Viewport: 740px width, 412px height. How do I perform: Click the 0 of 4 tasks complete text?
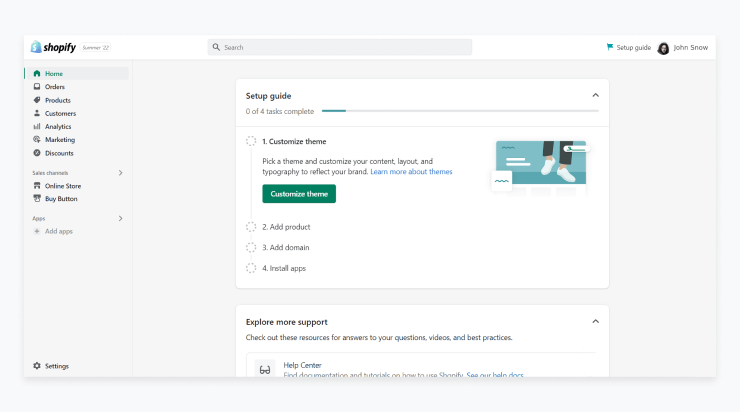(279, 111)
